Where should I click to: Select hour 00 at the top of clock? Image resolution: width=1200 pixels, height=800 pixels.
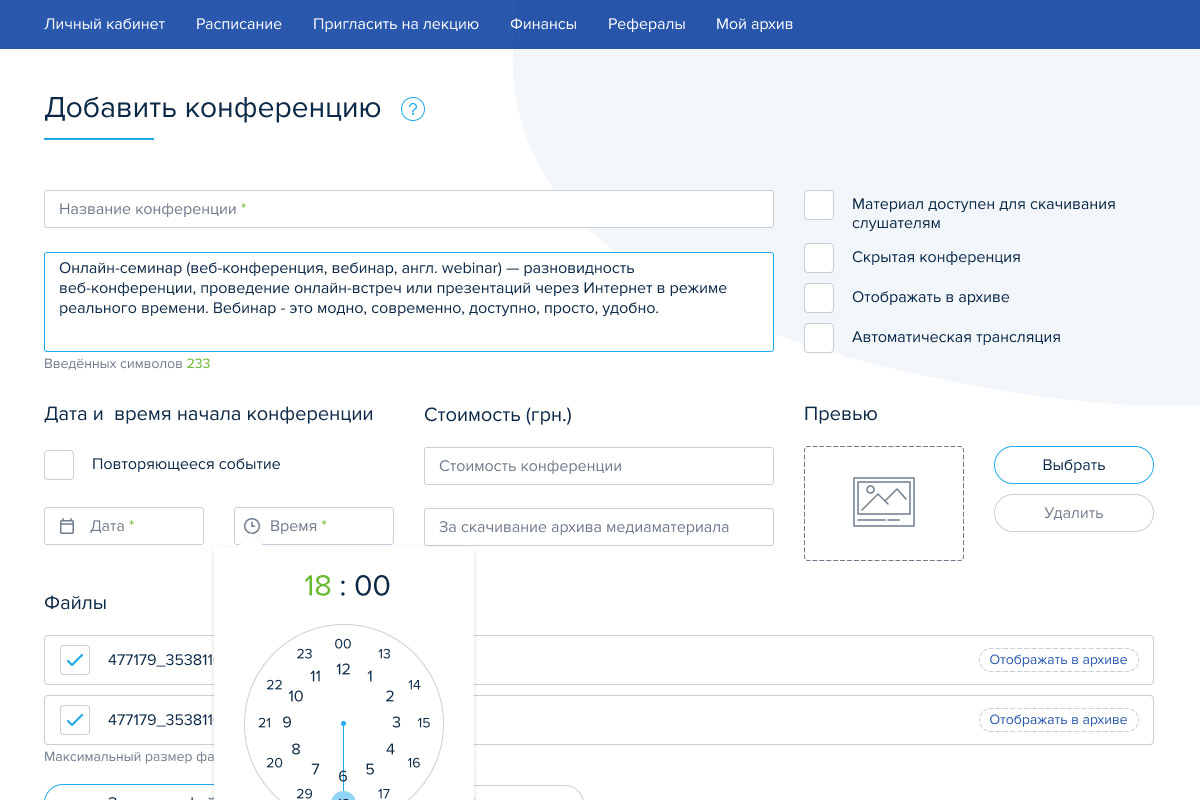343,644
